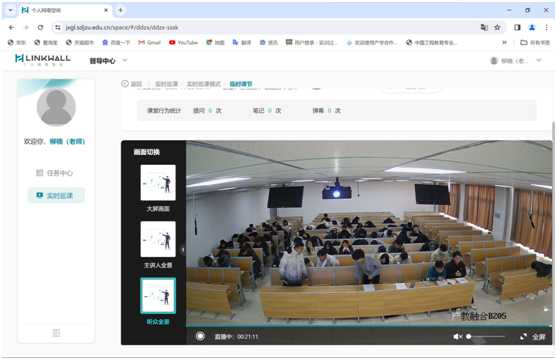The image size is (557, 360).
Task: Switch to the 主讲人全景 view thumbnail
Action: [158, 239]
